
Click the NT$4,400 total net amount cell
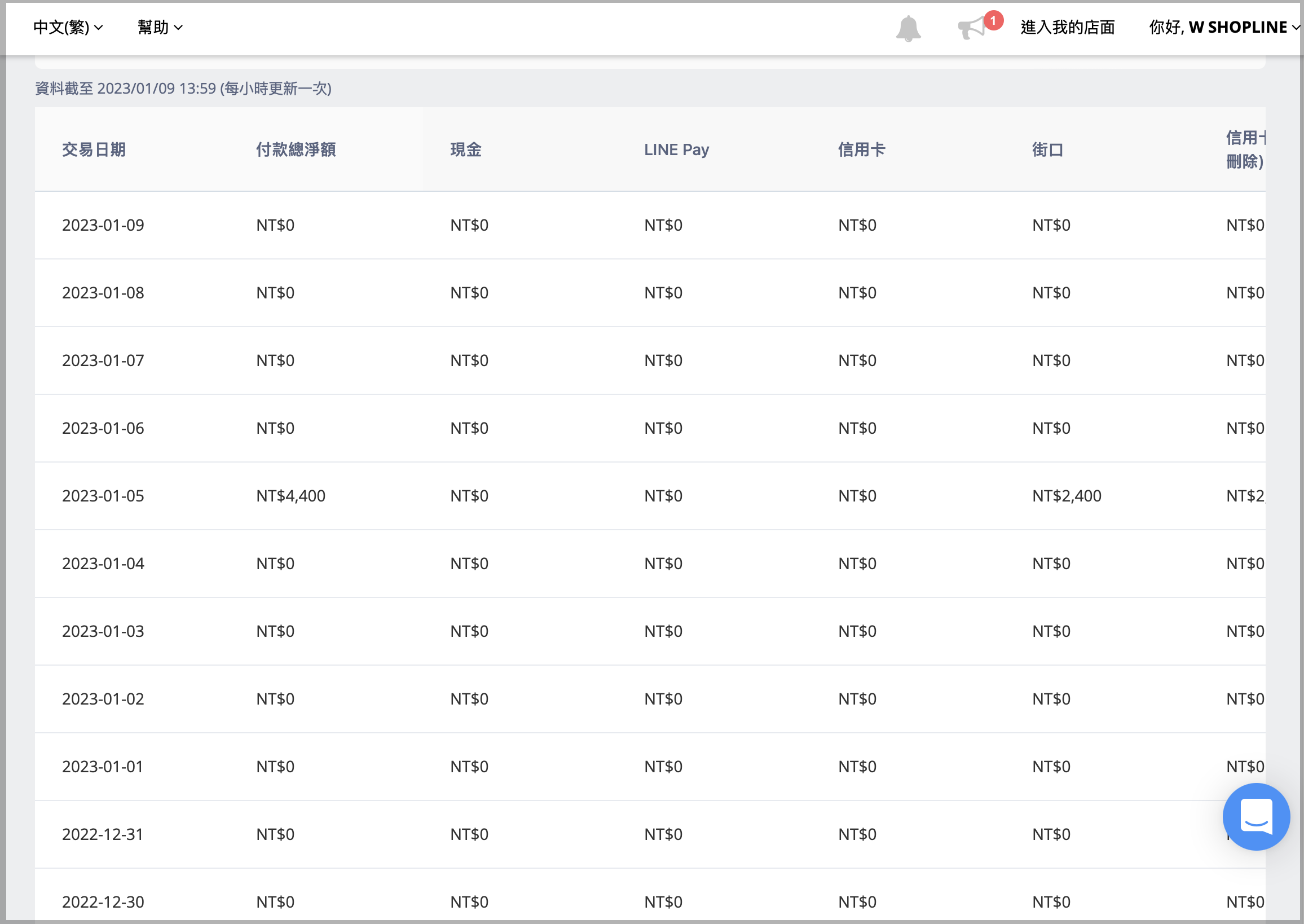tap(290, 496)
